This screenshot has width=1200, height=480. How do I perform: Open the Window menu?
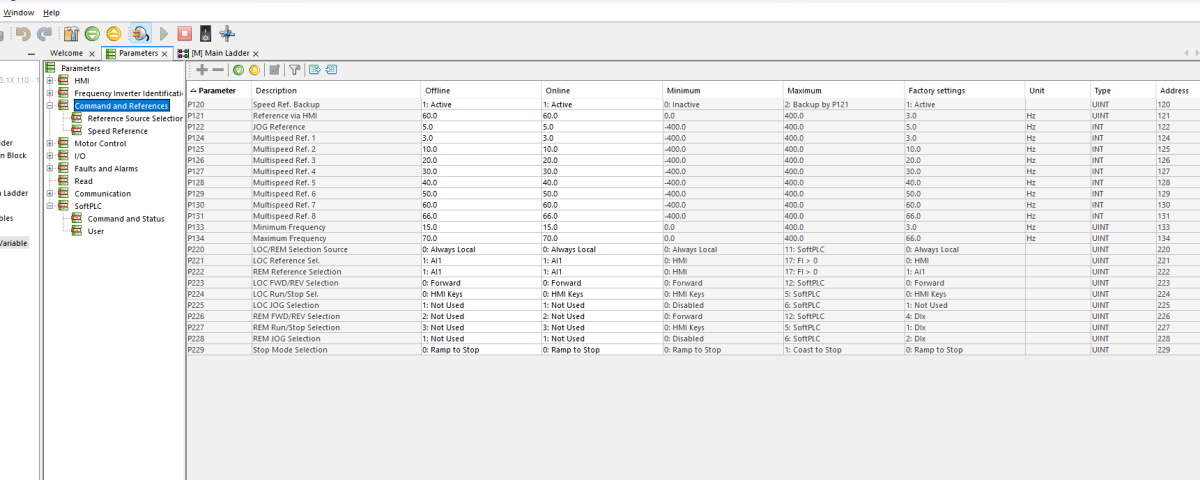18,12
